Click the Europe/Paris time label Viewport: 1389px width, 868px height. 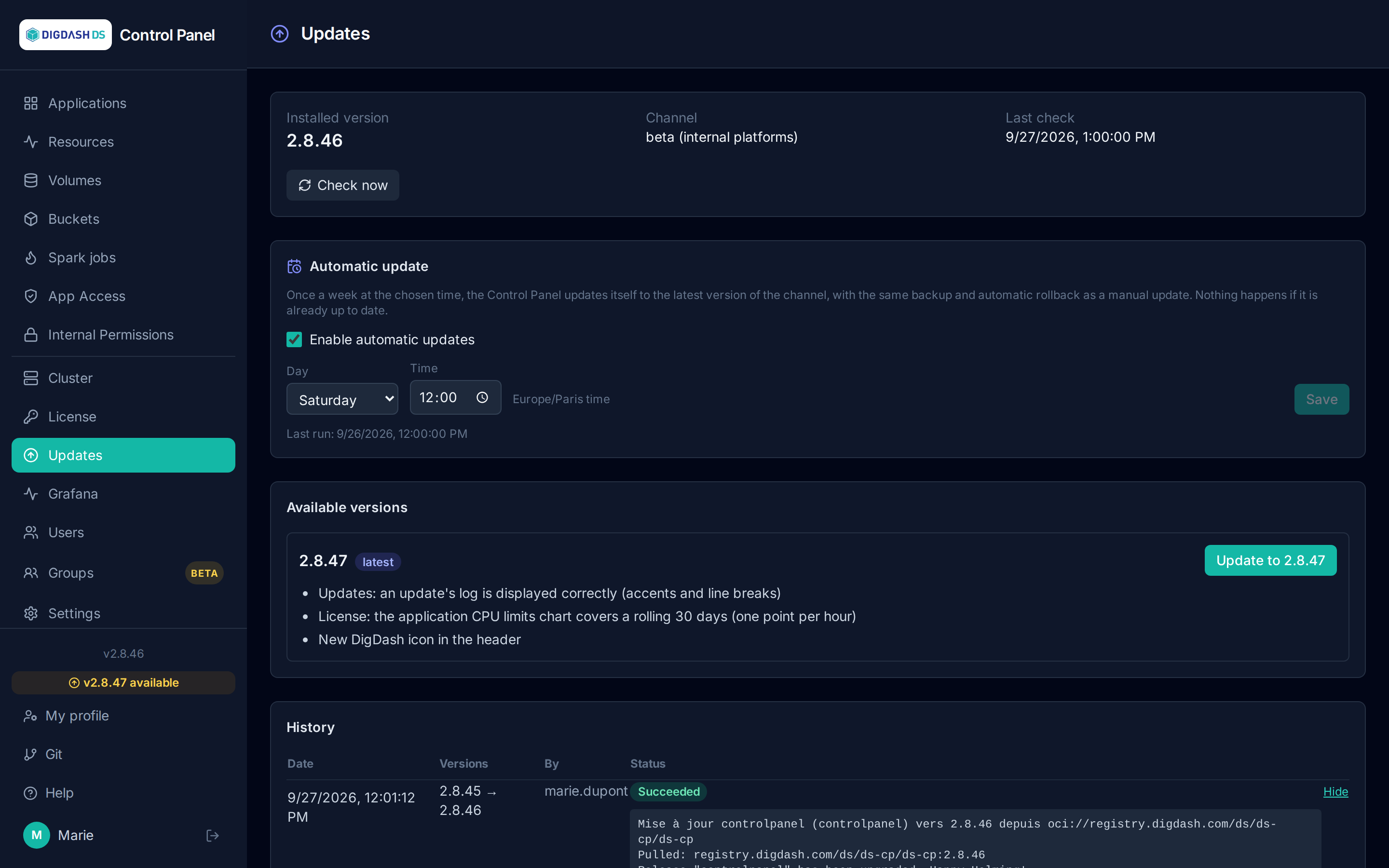561,399
